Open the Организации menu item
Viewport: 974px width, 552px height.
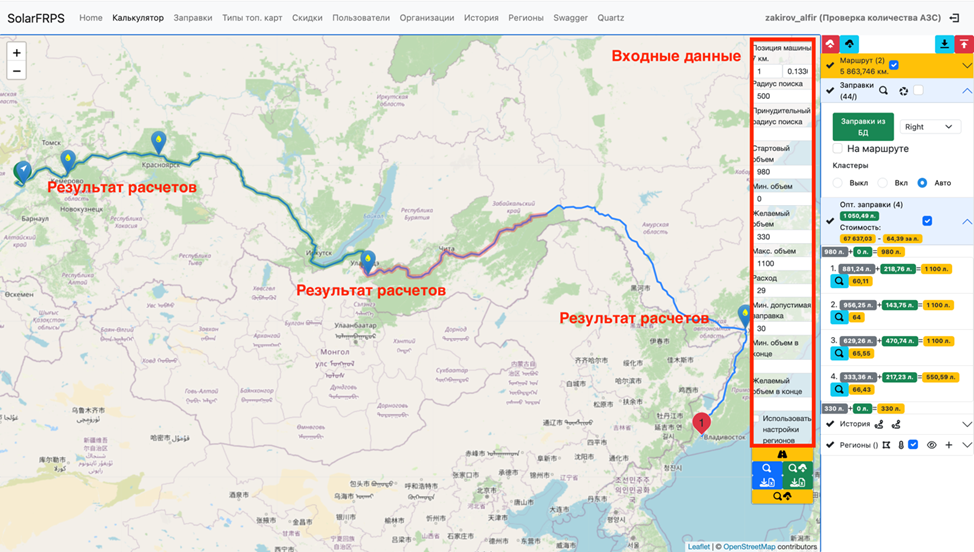pyautogui.click(x=427, y=18)
